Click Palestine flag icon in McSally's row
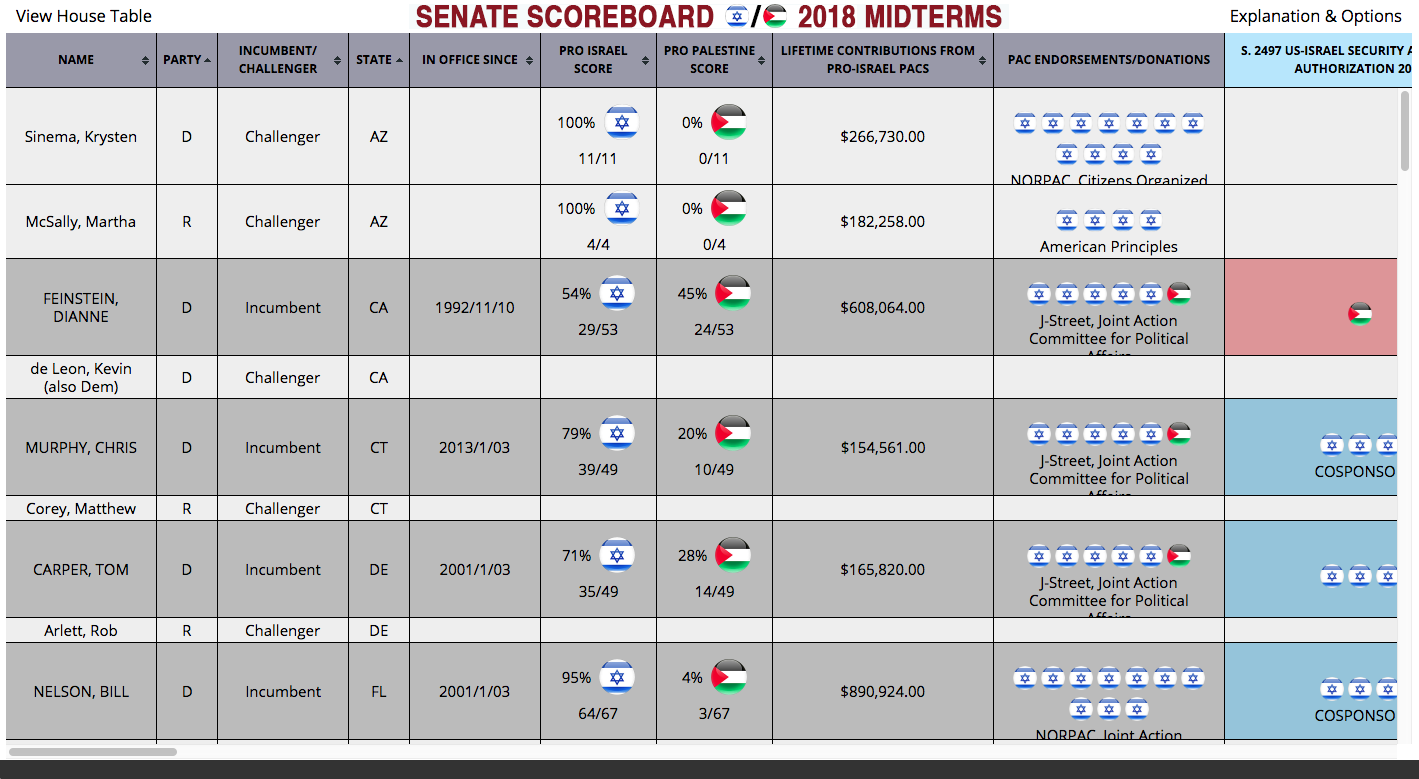Viewport: 1419px width, 779px height. tap(728, 208)
